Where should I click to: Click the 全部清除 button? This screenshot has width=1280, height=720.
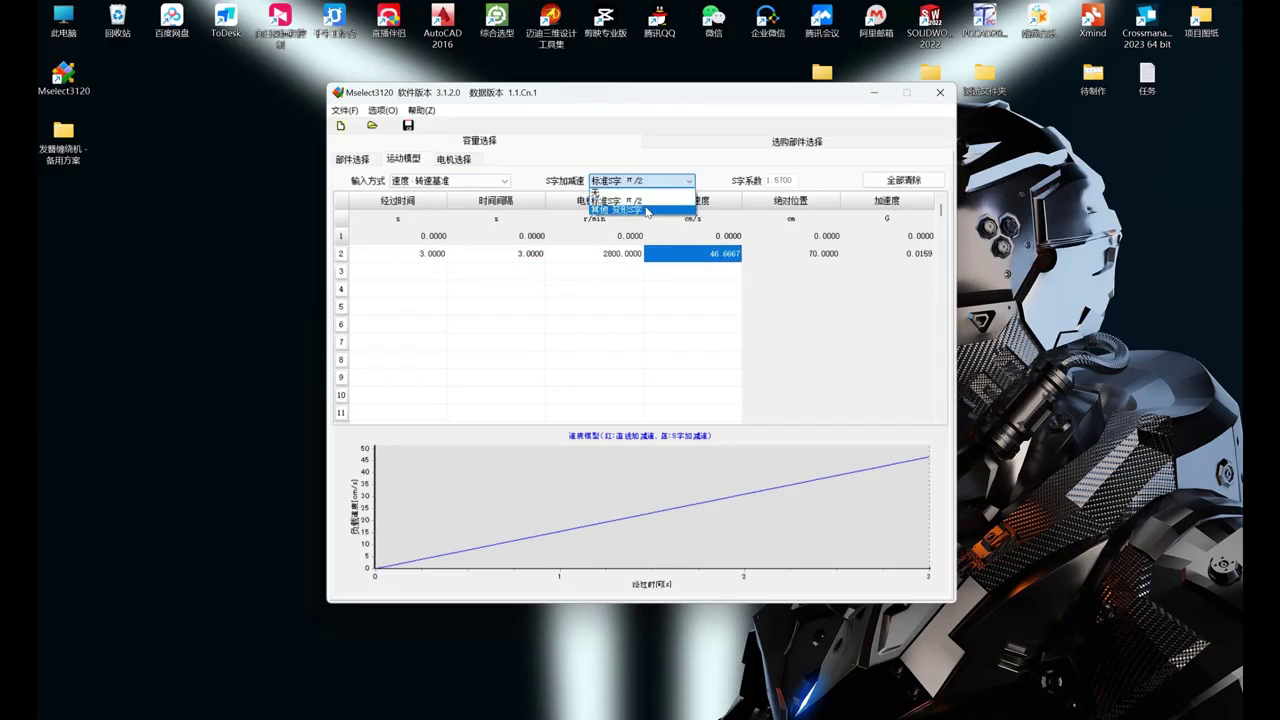[x=903, y=181]
